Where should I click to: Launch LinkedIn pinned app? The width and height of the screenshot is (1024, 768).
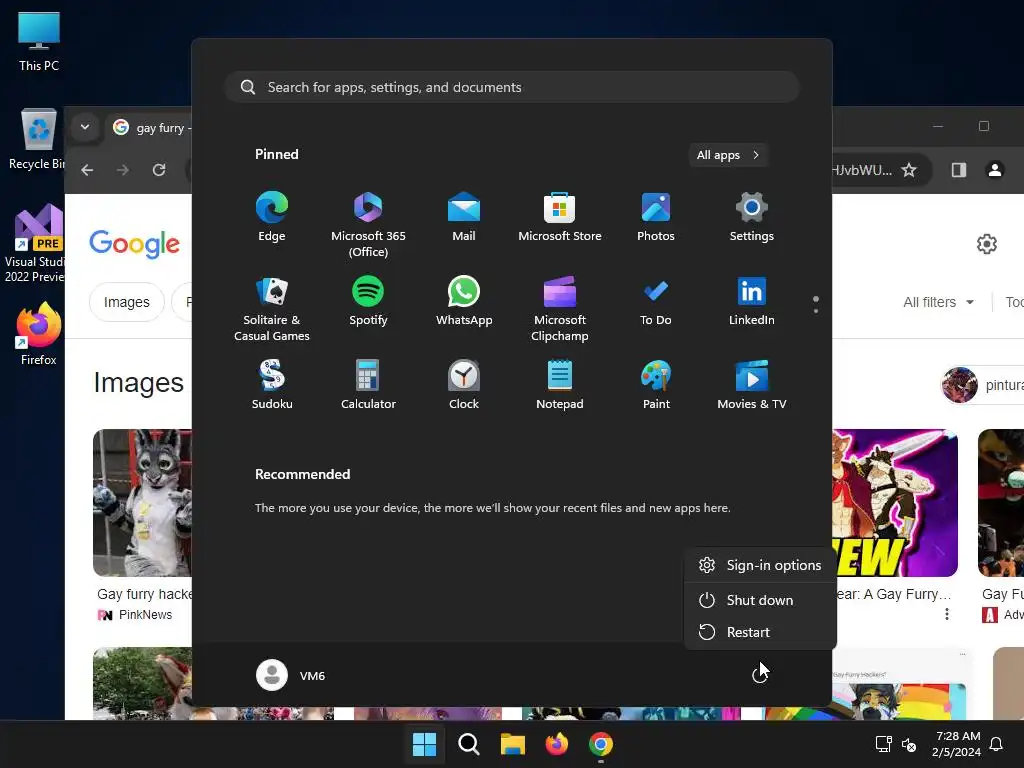pos(752,301)
